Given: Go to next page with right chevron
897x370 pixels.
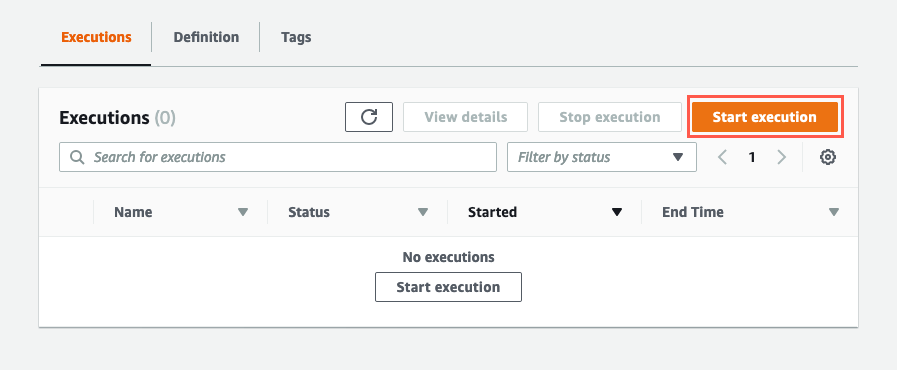Looking at the screenshot, I should 781,157.
